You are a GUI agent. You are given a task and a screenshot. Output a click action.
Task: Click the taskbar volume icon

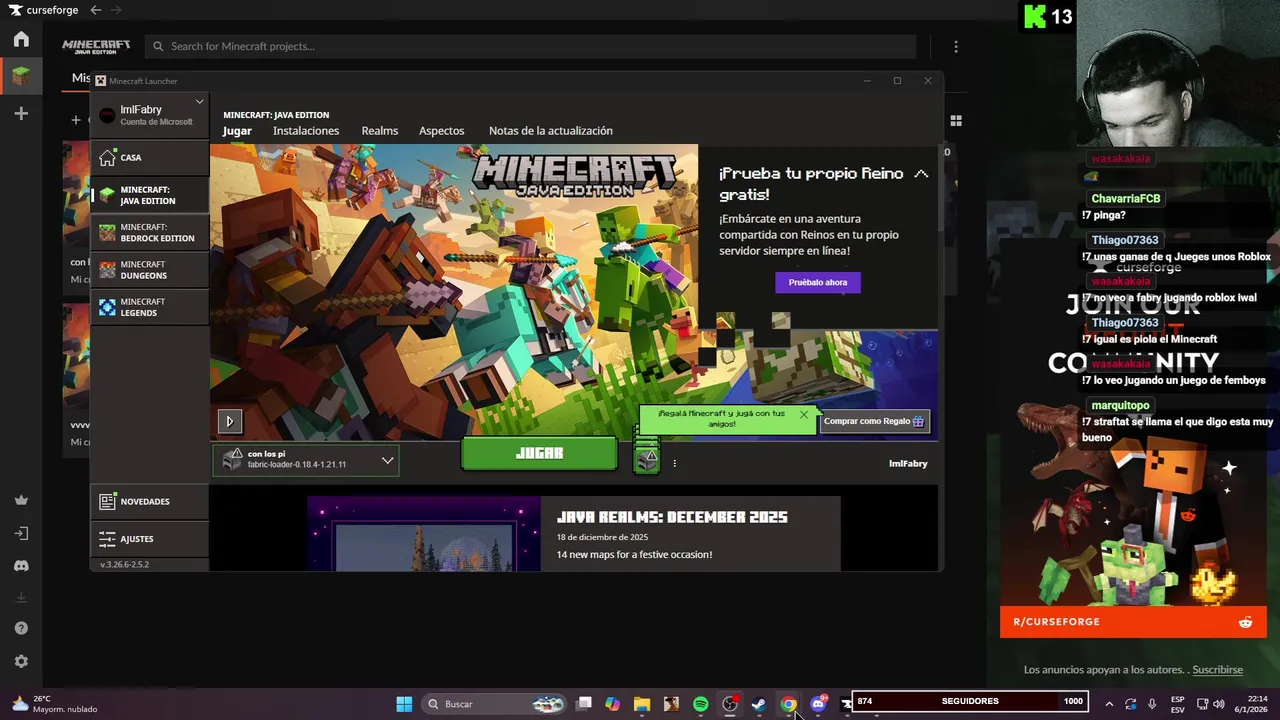1218,704
